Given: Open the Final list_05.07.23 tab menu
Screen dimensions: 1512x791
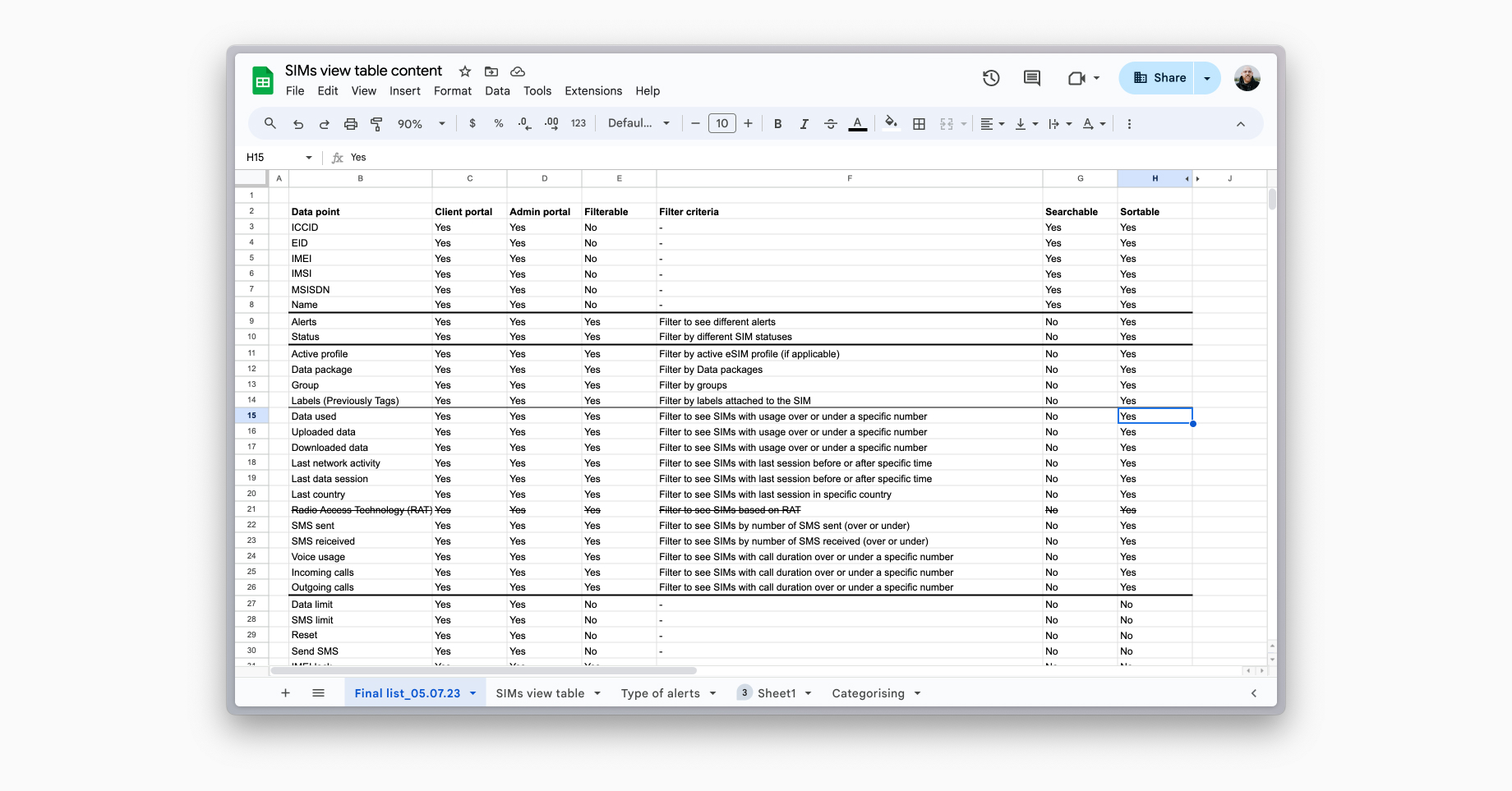Looking at the screenshot, I should (472, 692).
